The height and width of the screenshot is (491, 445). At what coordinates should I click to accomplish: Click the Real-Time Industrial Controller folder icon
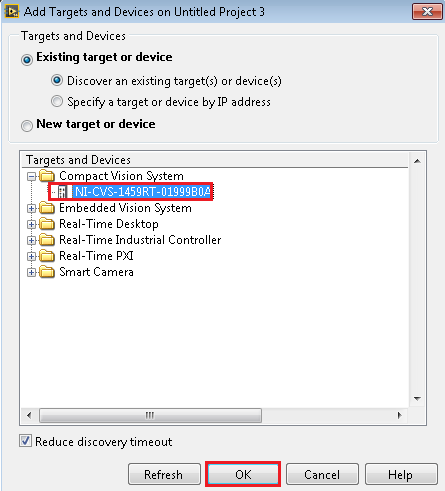(x=47, y=240)
